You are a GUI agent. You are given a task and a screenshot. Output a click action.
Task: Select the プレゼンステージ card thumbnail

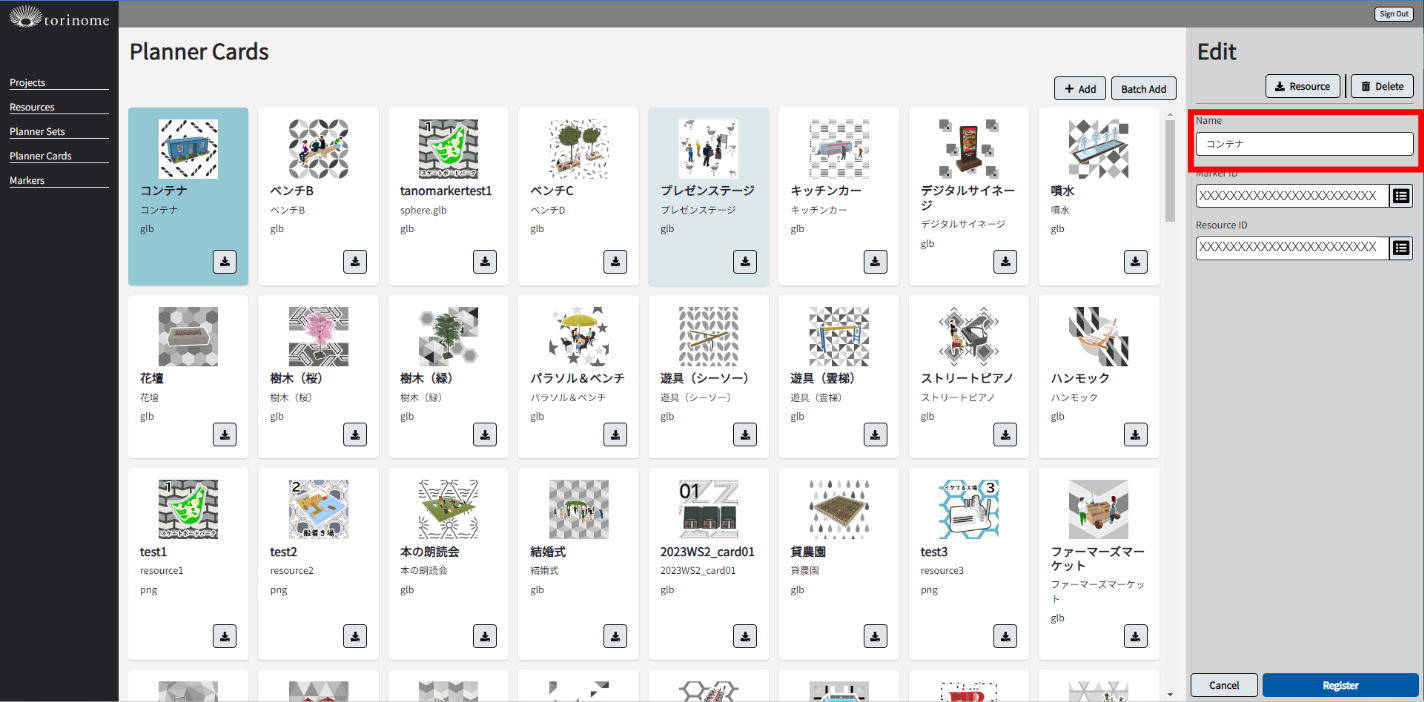708,149
